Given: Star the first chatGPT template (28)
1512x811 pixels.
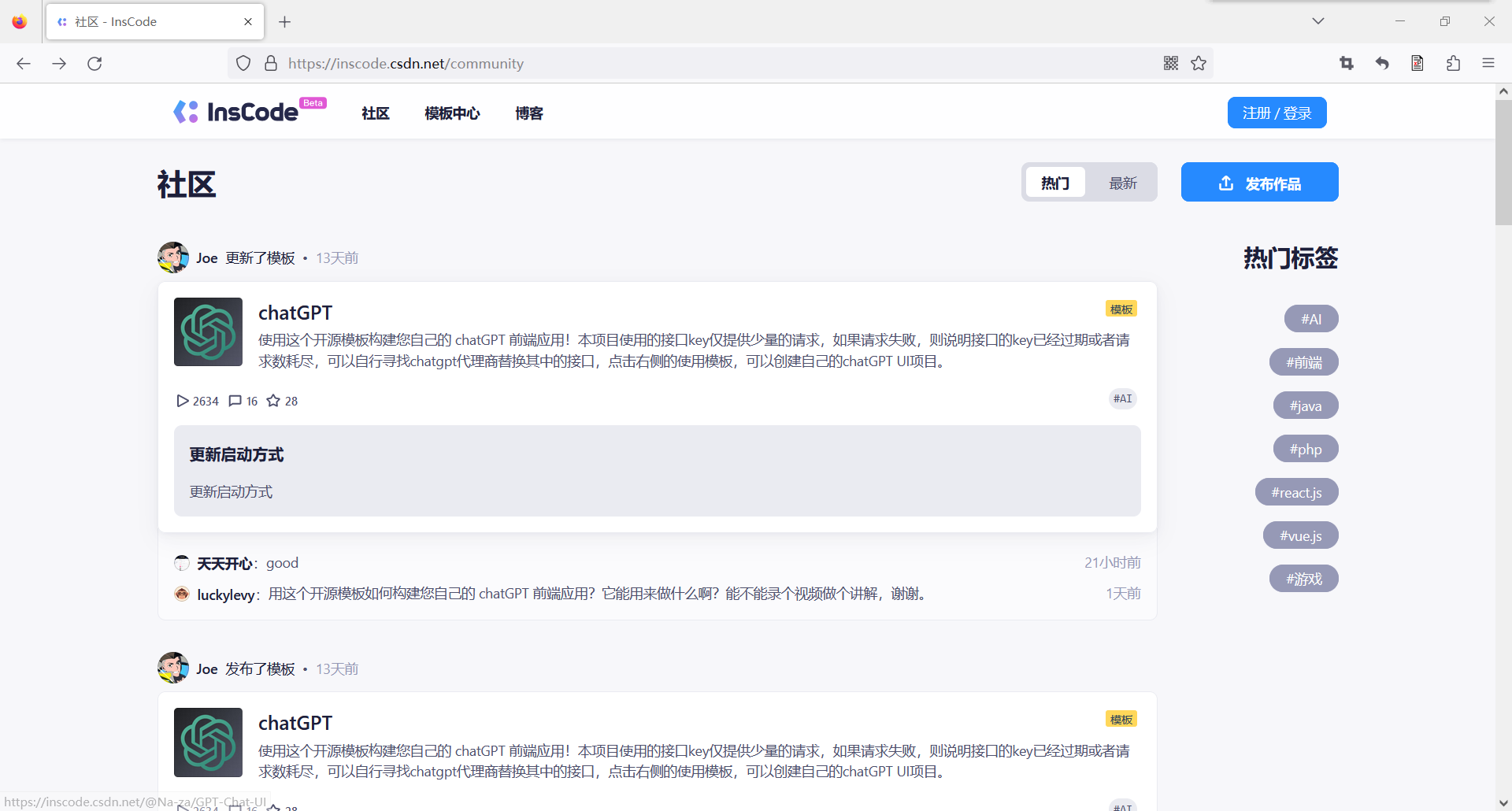Looking at the screenshot, I should pyautogui.click(x=273, y=401).
